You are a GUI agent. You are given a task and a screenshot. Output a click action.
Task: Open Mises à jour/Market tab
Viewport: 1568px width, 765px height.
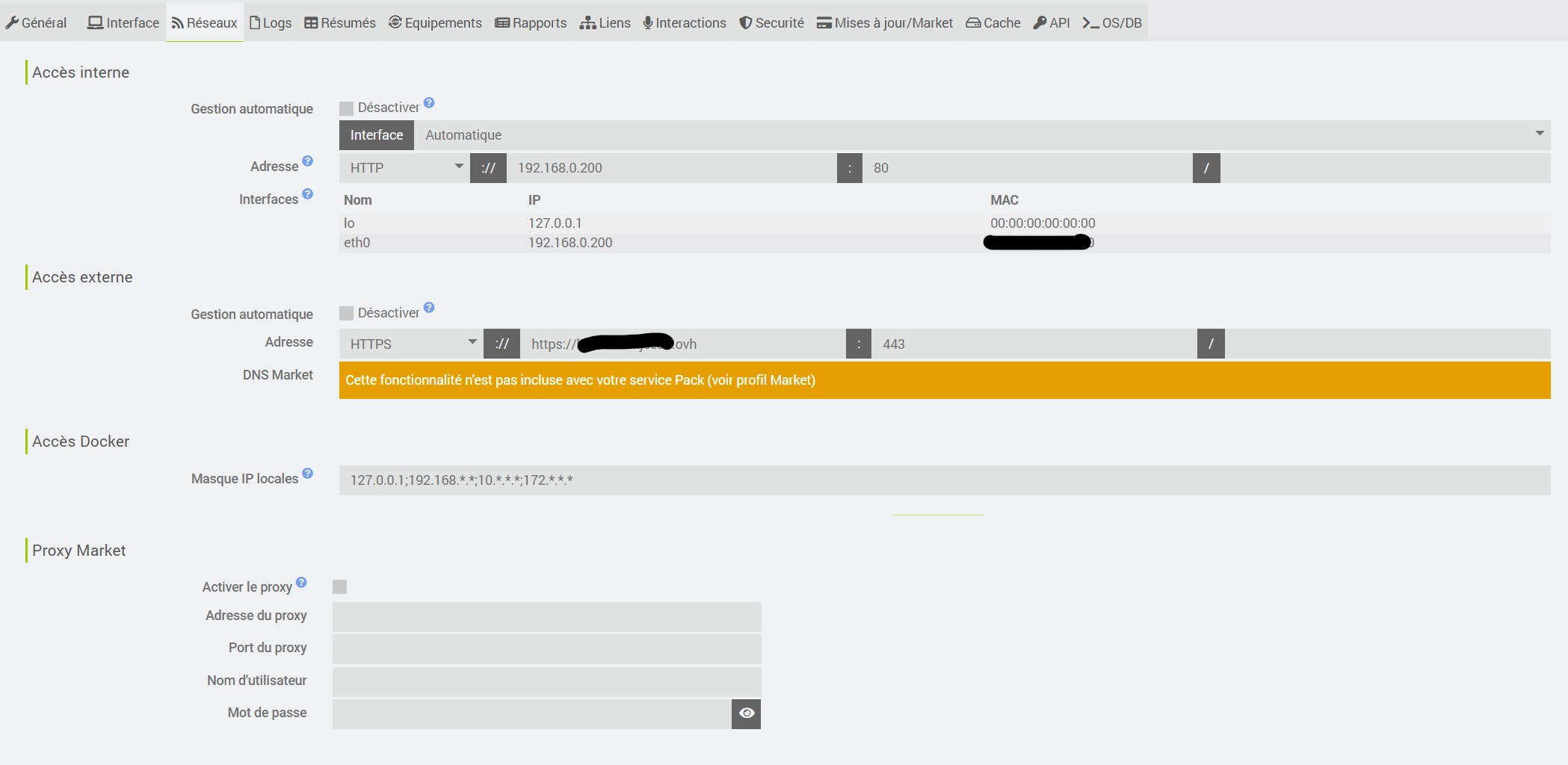tap(885, 22)
